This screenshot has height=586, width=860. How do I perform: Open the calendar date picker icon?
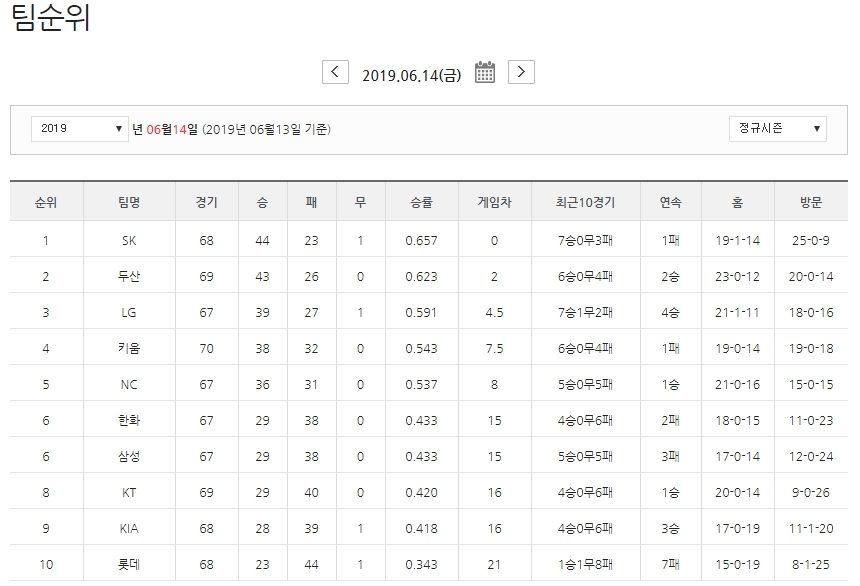click(484, 72)
